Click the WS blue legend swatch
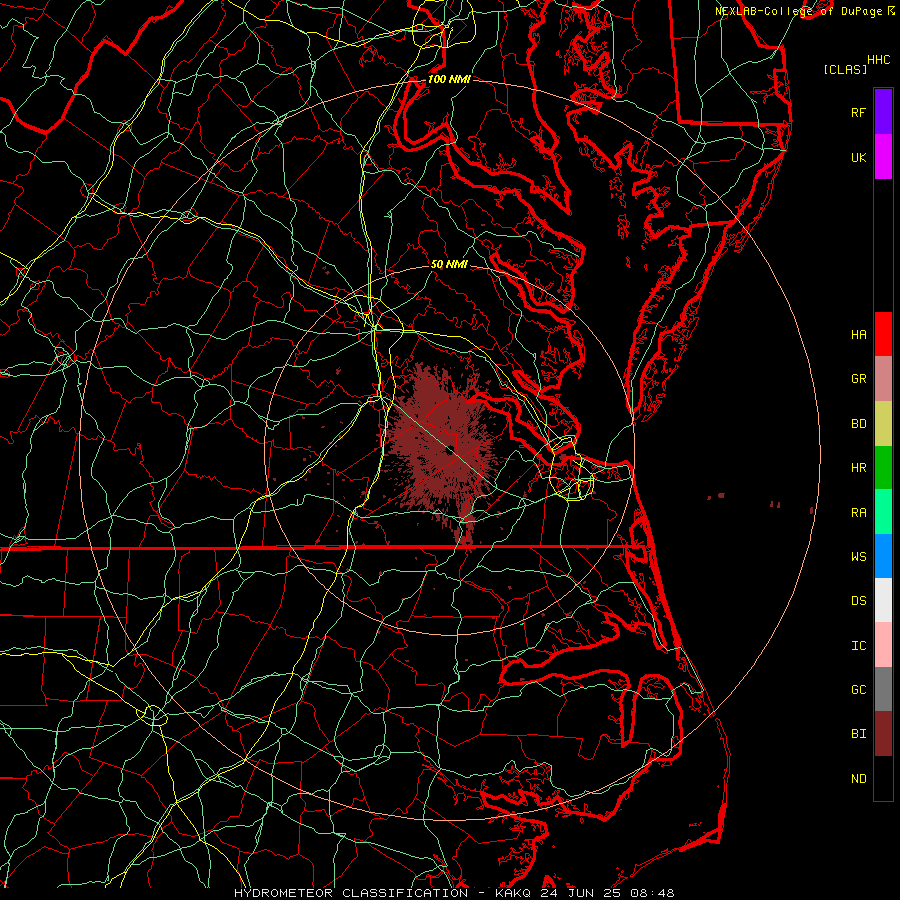Viewport: 900px width, 900px height. (883, 556)
